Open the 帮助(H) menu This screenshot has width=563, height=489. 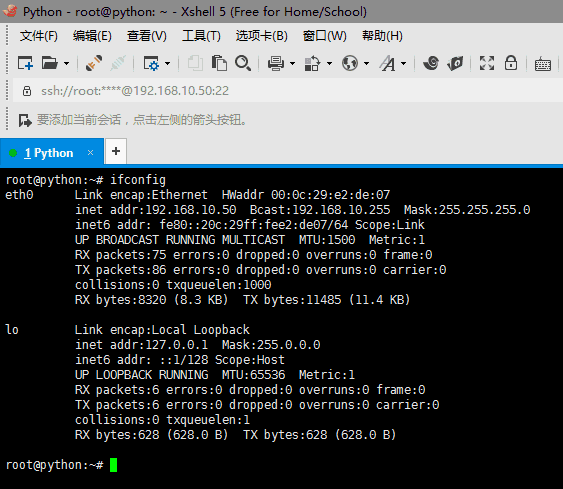point(382,36)
